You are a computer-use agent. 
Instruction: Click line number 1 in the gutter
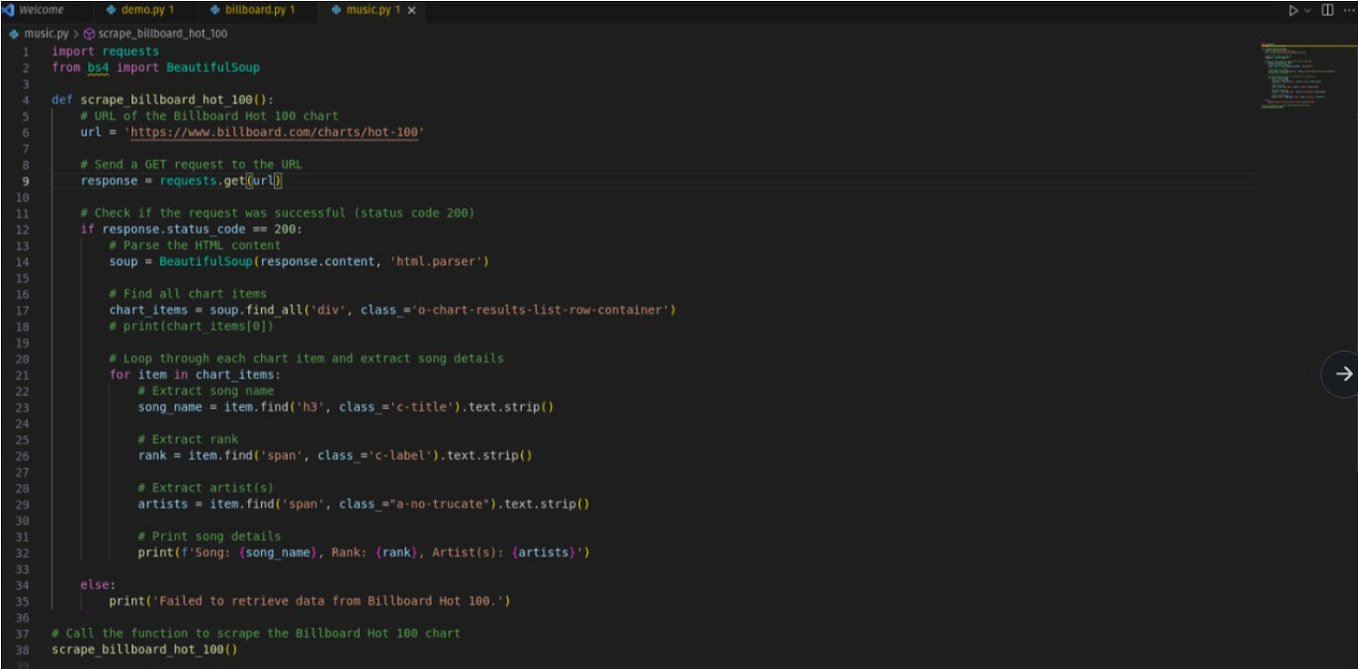pyautogui.click(x=25, y=51)
